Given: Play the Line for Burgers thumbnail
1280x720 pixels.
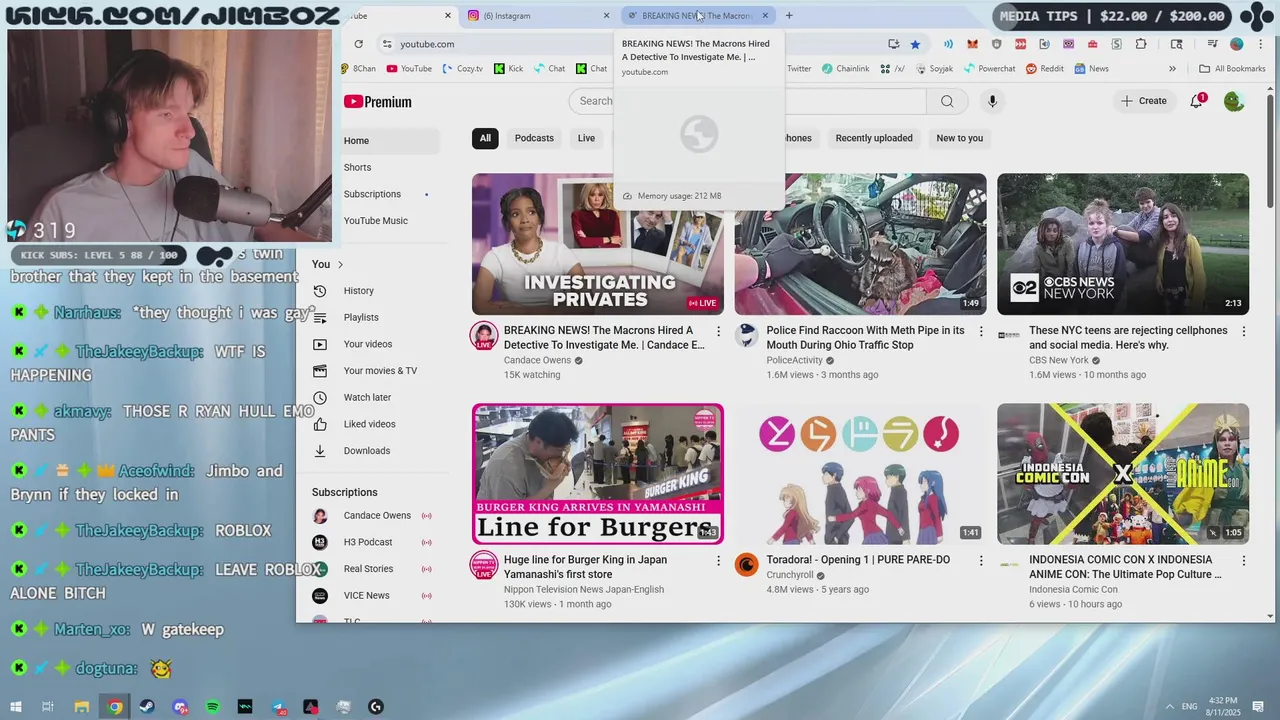Looking at the screenshot, I should (x=598, y=474).
